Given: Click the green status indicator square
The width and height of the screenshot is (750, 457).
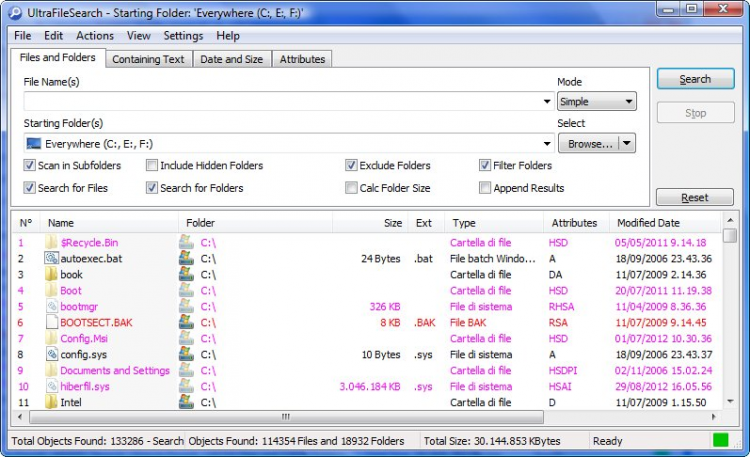Looking at the screenshot, I should coord(720,440).
